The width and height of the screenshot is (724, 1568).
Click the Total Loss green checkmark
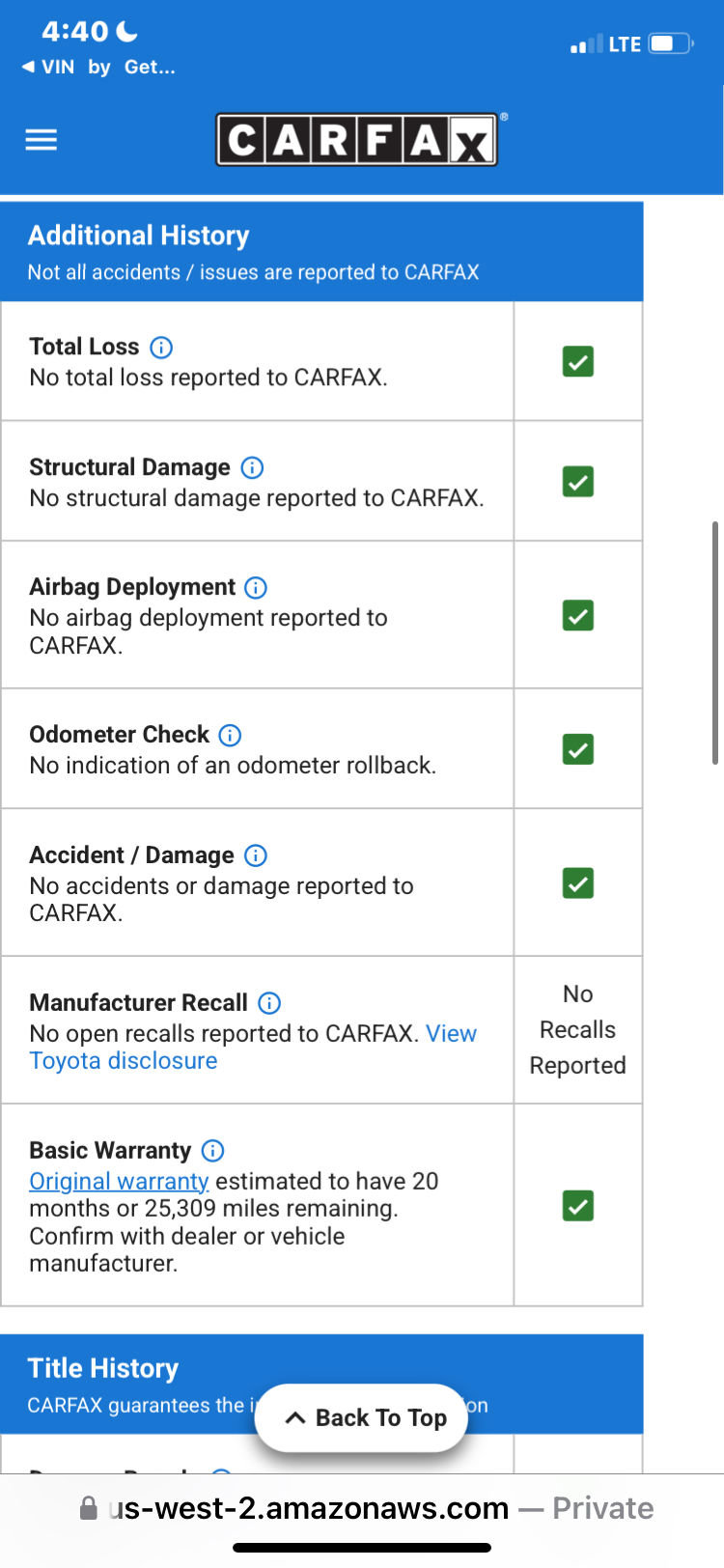pyautogui.click(x=578, y=361)
